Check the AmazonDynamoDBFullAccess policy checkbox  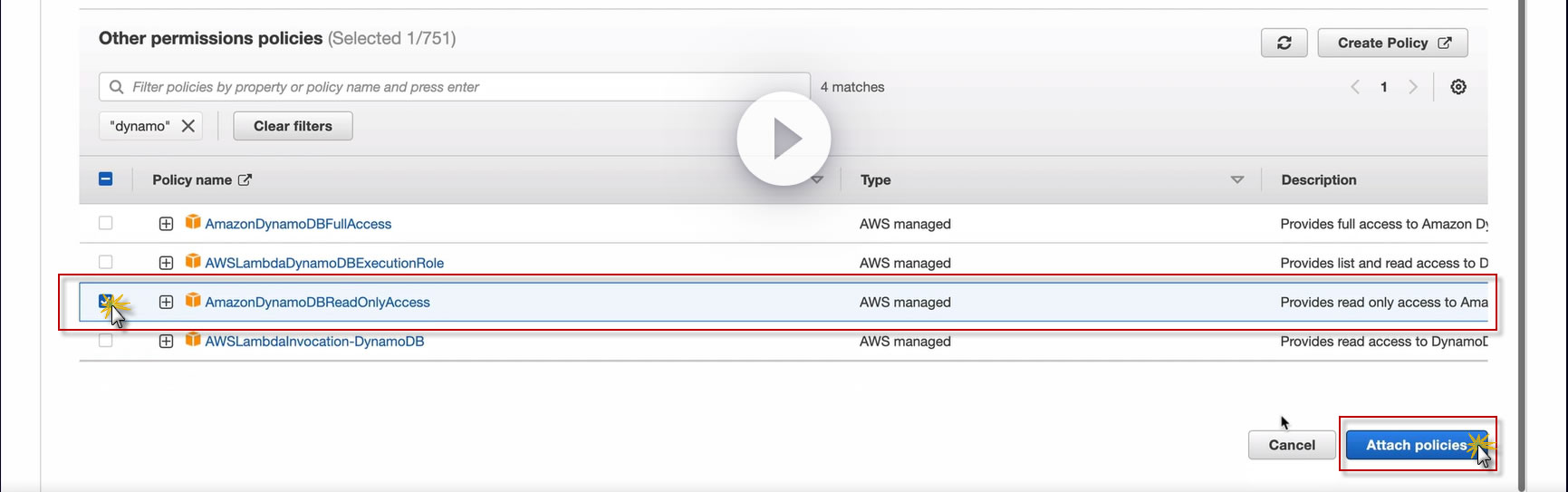(x=105, y=223)
